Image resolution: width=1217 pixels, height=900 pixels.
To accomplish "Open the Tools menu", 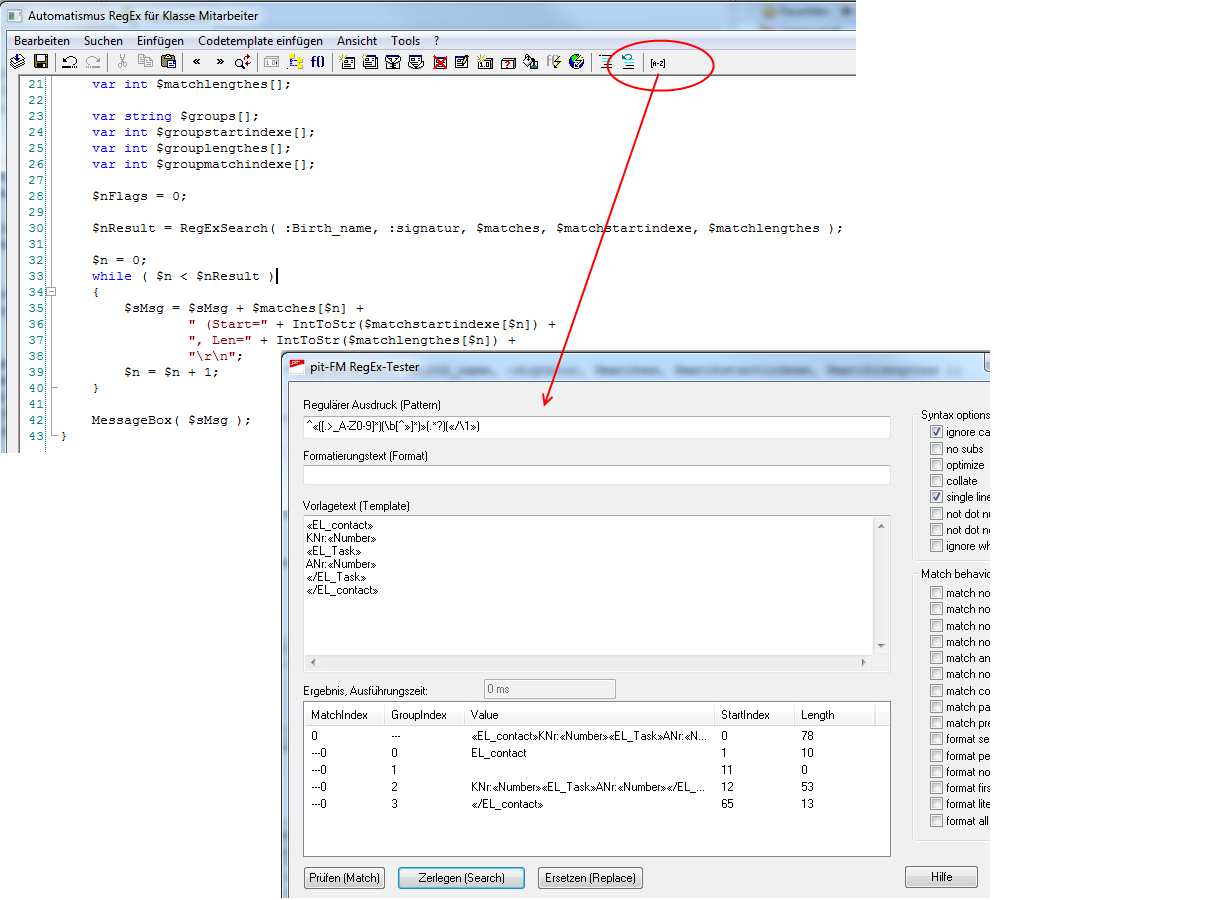I will click(406, 41).
